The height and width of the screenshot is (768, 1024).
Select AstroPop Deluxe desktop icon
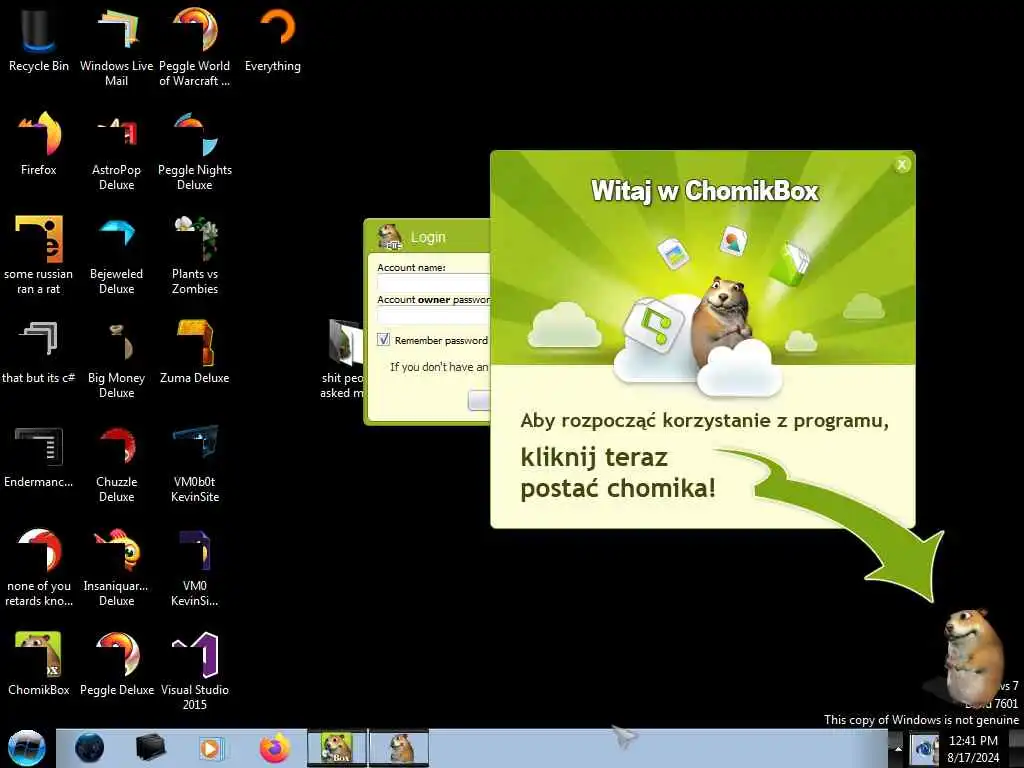pos(116,150)
